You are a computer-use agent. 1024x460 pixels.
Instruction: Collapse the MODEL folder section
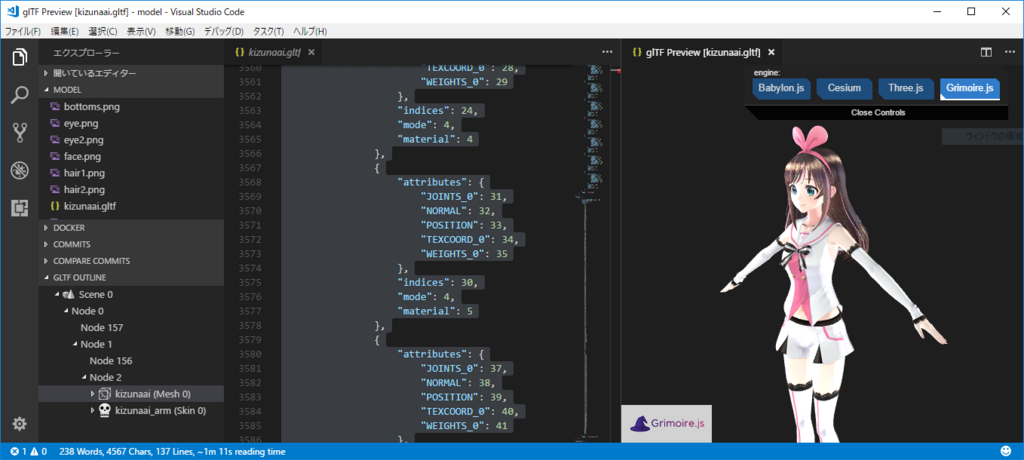(46, 90)
